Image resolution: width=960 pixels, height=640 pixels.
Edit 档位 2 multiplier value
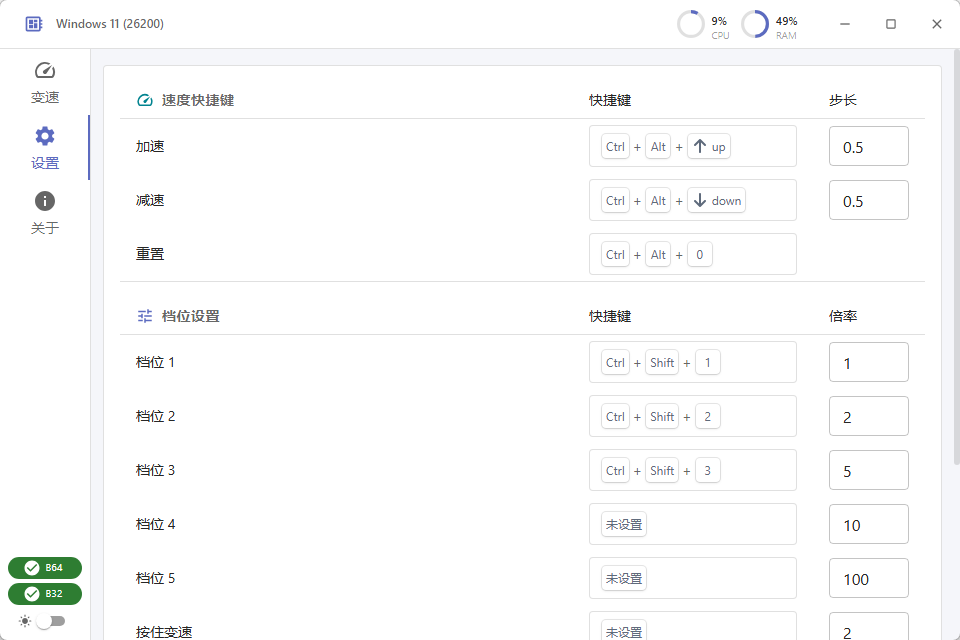coord(868,416)
